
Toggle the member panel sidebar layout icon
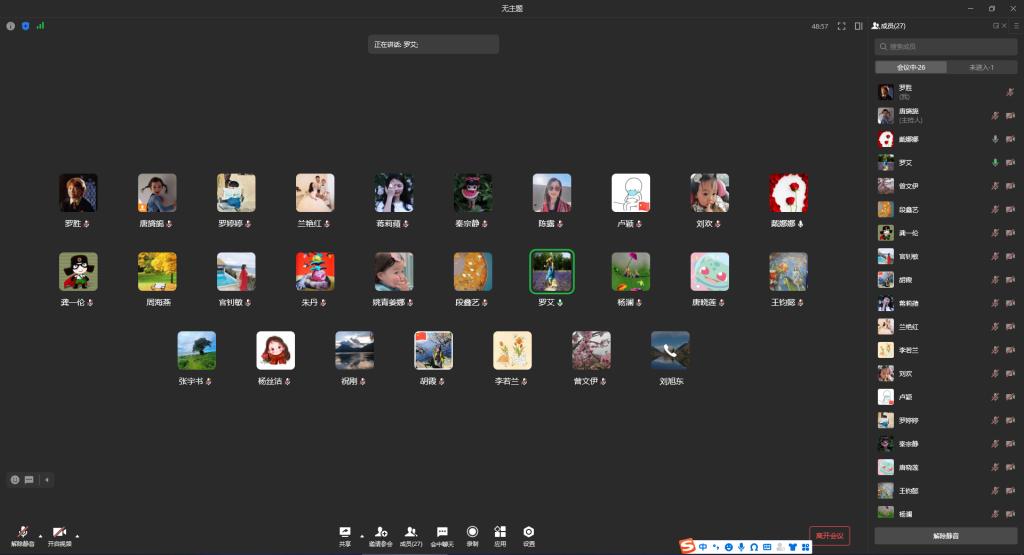[858, 26]
